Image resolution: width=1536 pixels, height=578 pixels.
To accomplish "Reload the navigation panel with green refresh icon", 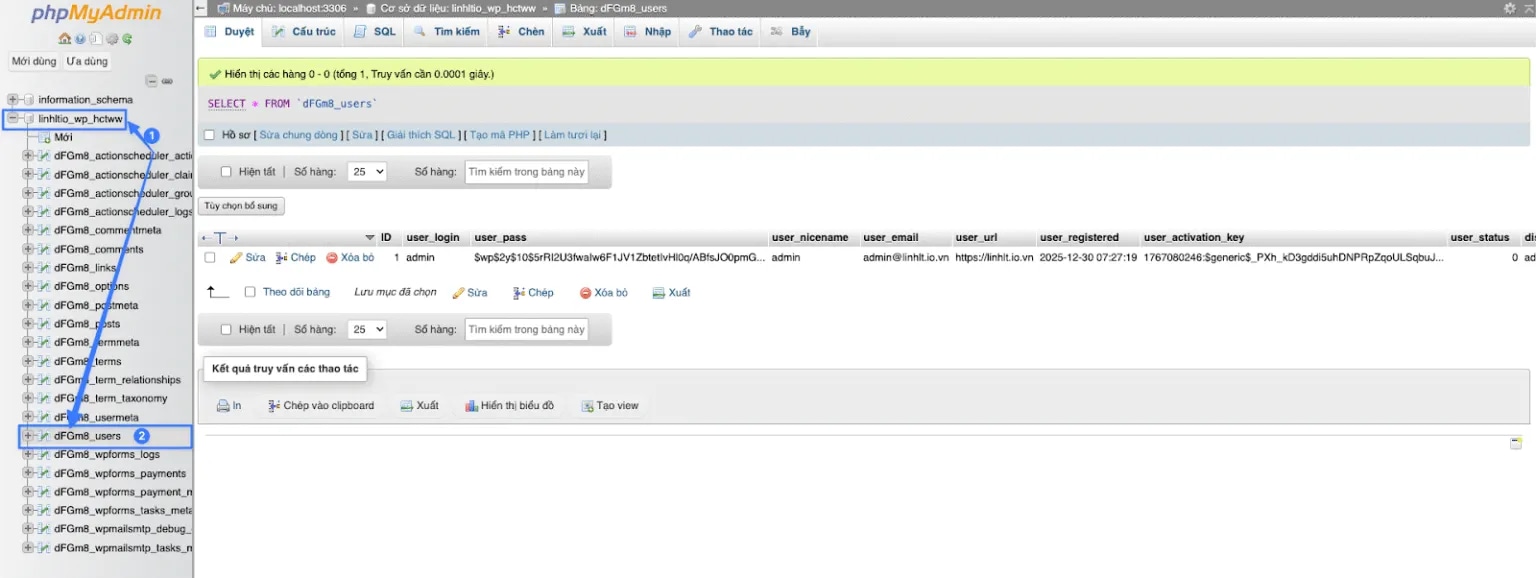I will [128, 39].
